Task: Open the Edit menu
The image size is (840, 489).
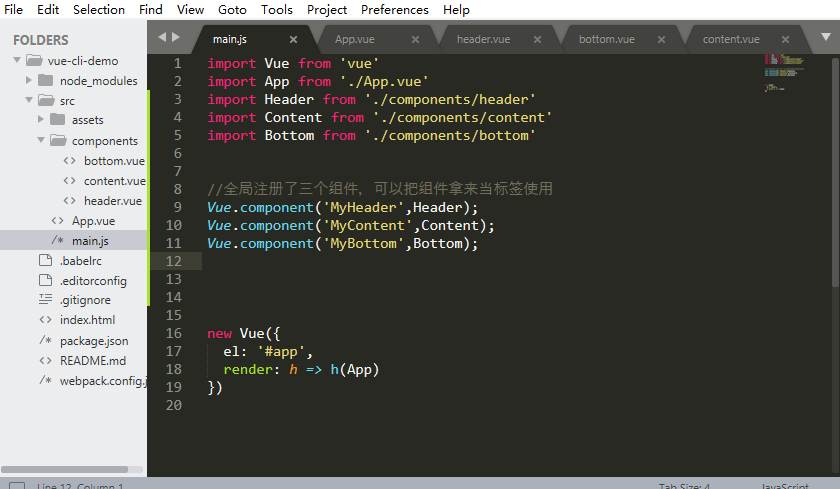Action: pyautogui.click(x=48, y=10)
